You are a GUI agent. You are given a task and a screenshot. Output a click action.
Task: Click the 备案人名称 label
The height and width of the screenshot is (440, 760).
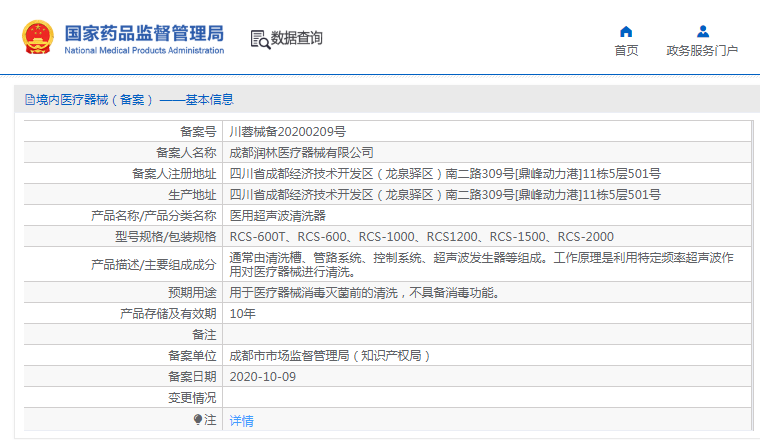tap(186, 153)
